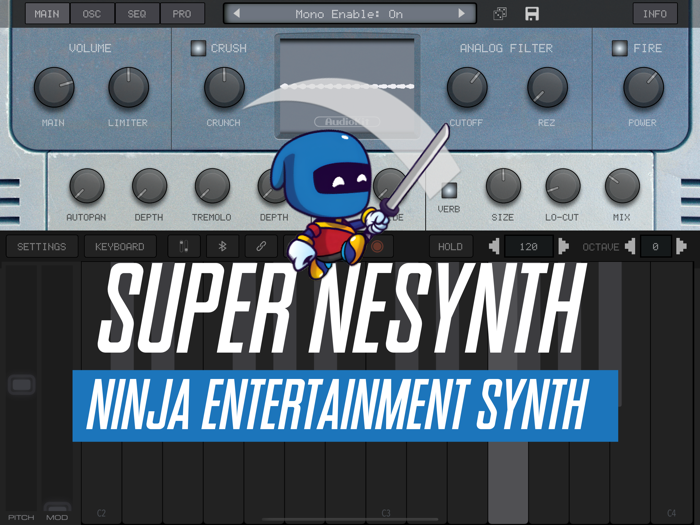Tap the Bluetooth MIDI icon
This screenshot has width=700, height=525.
[x=222, y=246]
